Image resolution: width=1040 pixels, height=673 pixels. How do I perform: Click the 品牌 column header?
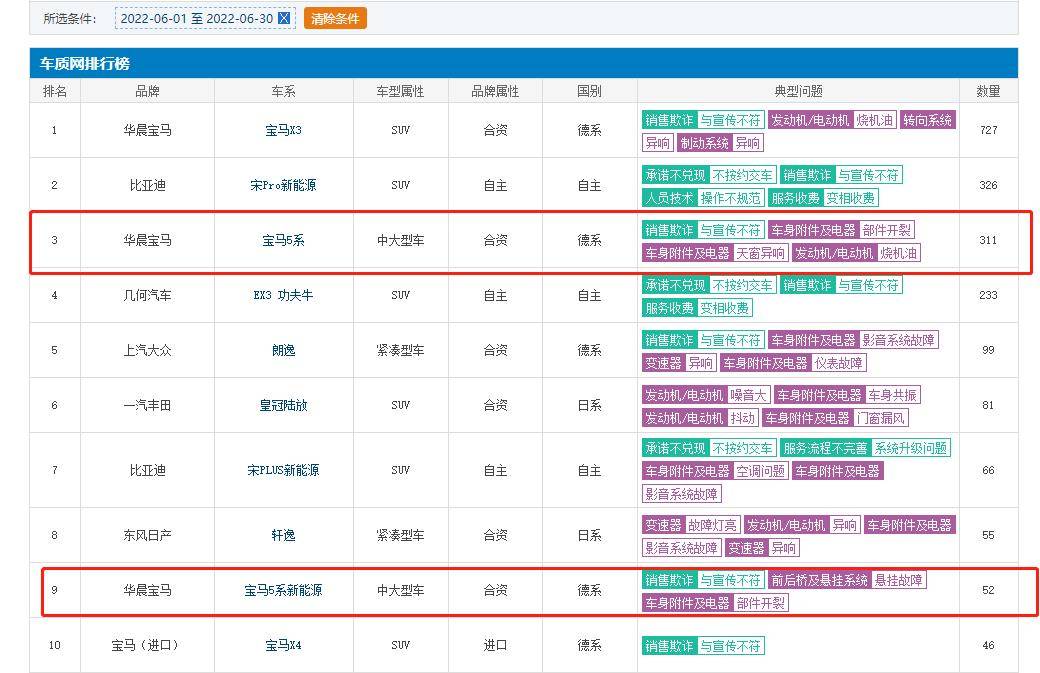147,92
